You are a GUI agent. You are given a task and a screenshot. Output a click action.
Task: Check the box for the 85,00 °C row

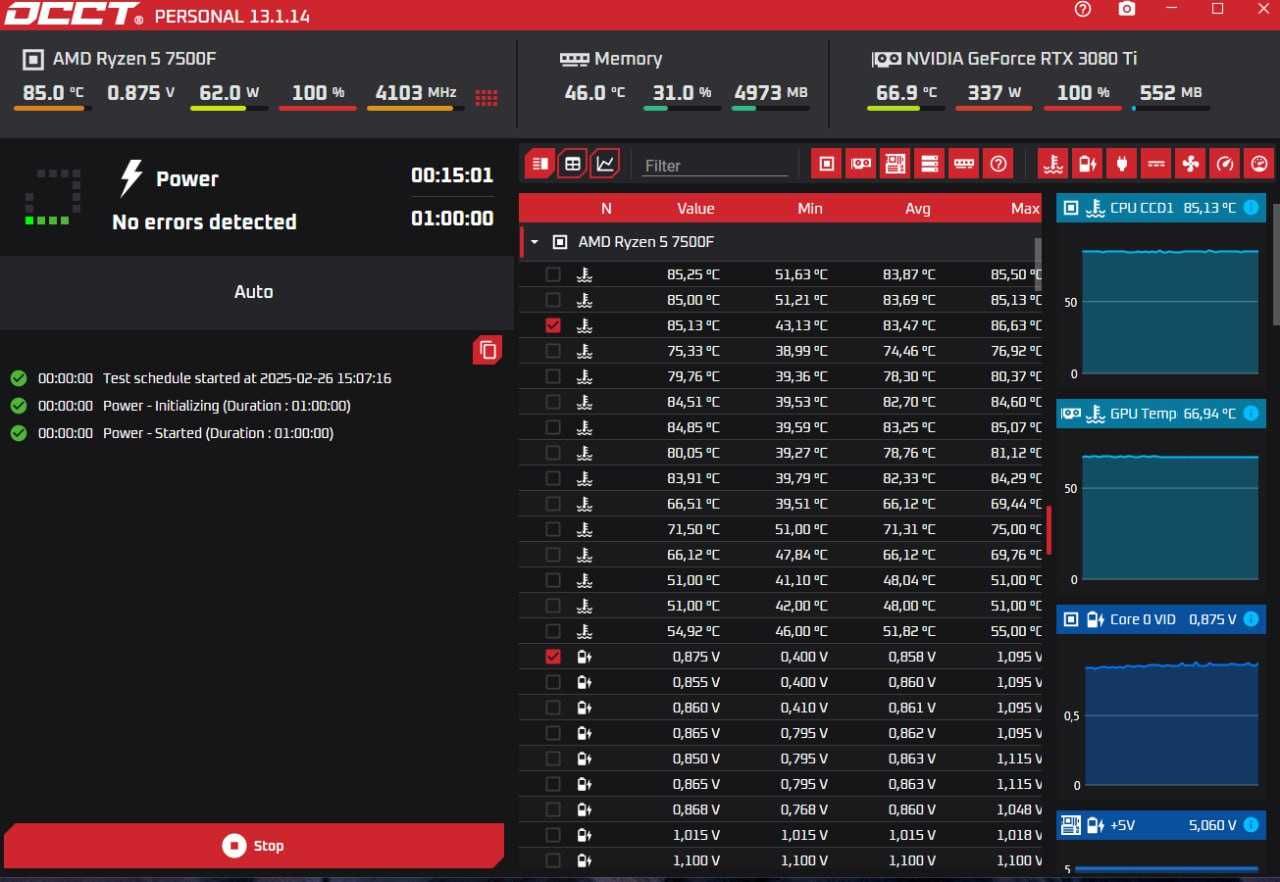click(x=553, y=300)
